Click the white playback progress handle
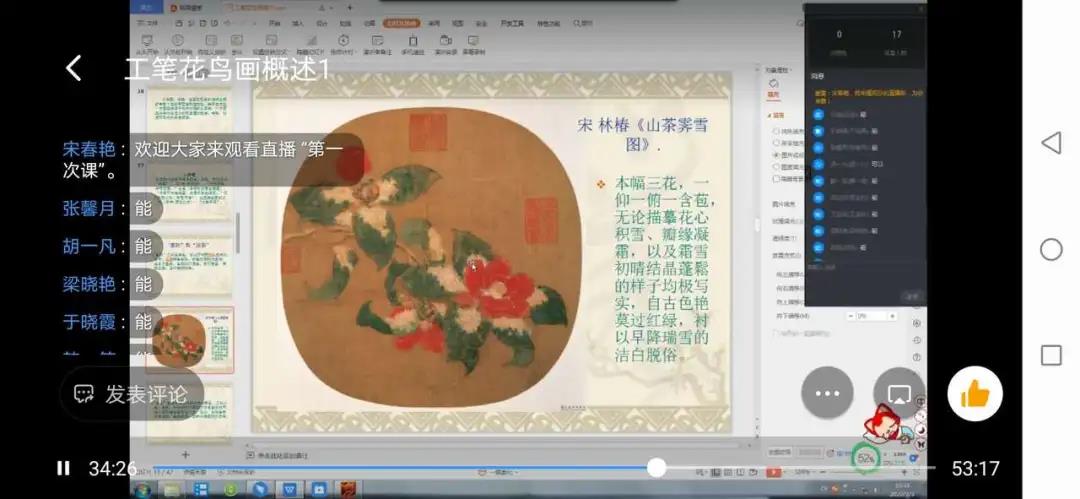The width and height of the screenshot is (1080, 499). (656, 468)
